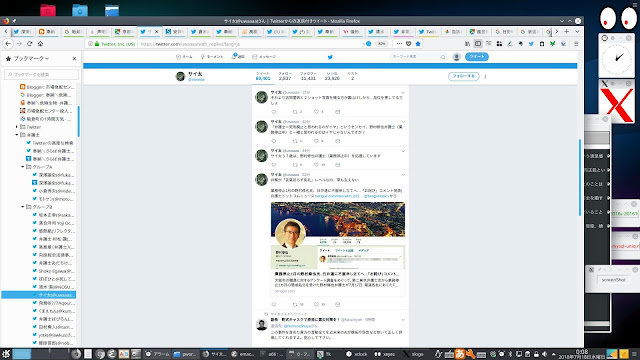The image size is (640, 360).
Task: Go to the Firefox home page
Action: [x=40, y=44]
